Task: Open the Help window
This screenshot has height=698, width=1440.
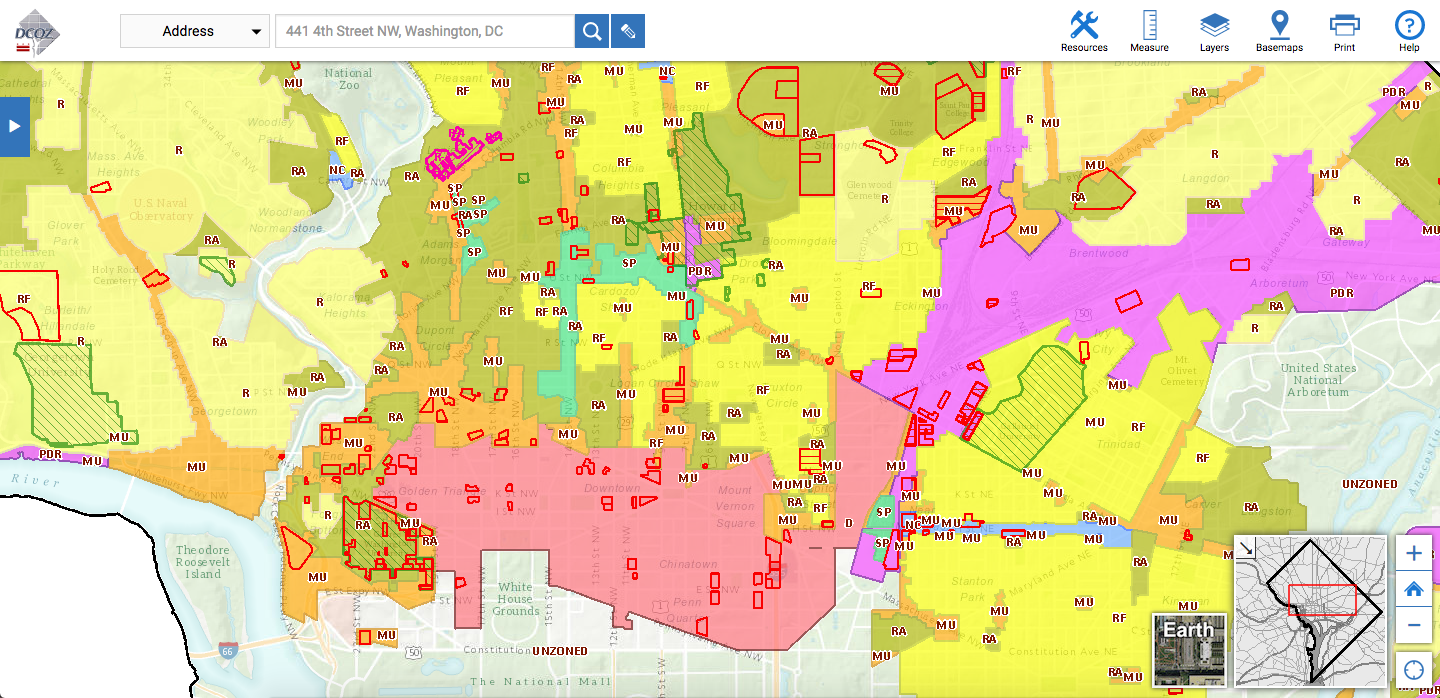Action: (1409, 30)
